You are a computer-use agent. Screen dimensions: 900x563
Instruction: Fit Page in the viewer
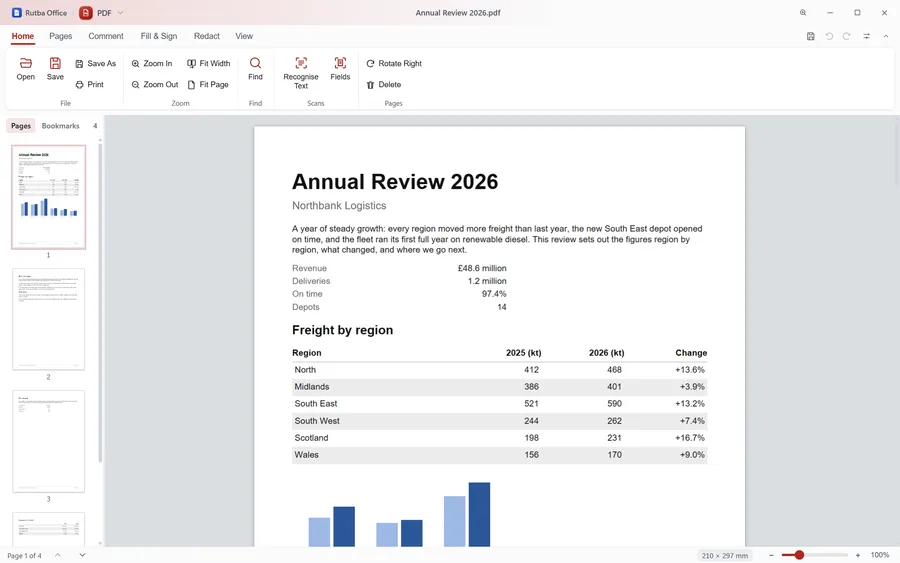[x=208, y=84]
